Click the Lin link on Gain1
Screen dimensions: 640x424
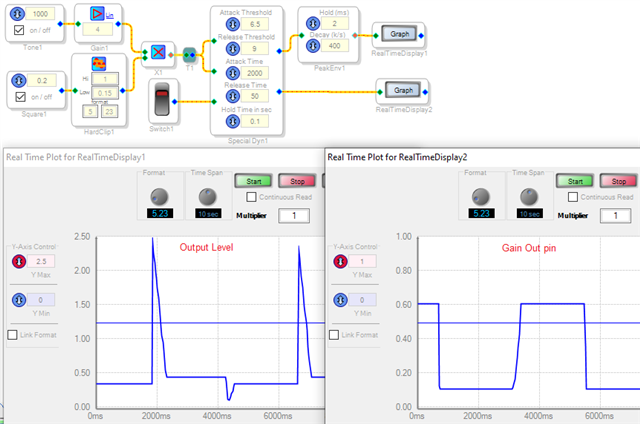point(109,16)
